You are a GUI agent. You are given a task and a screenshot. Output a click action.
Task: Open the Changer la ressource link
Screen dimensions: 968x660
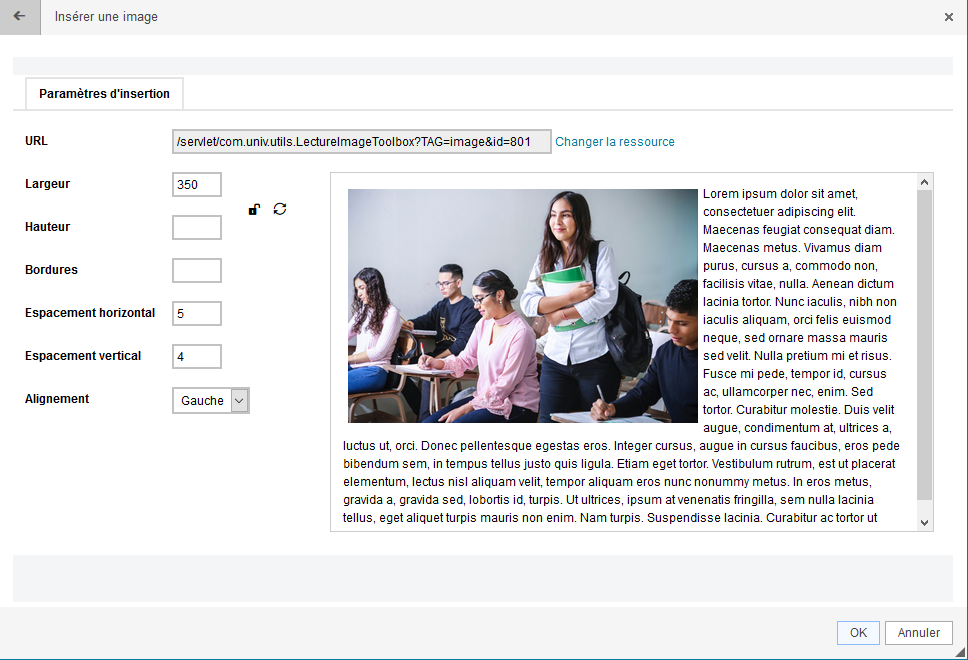coord(615,142)
